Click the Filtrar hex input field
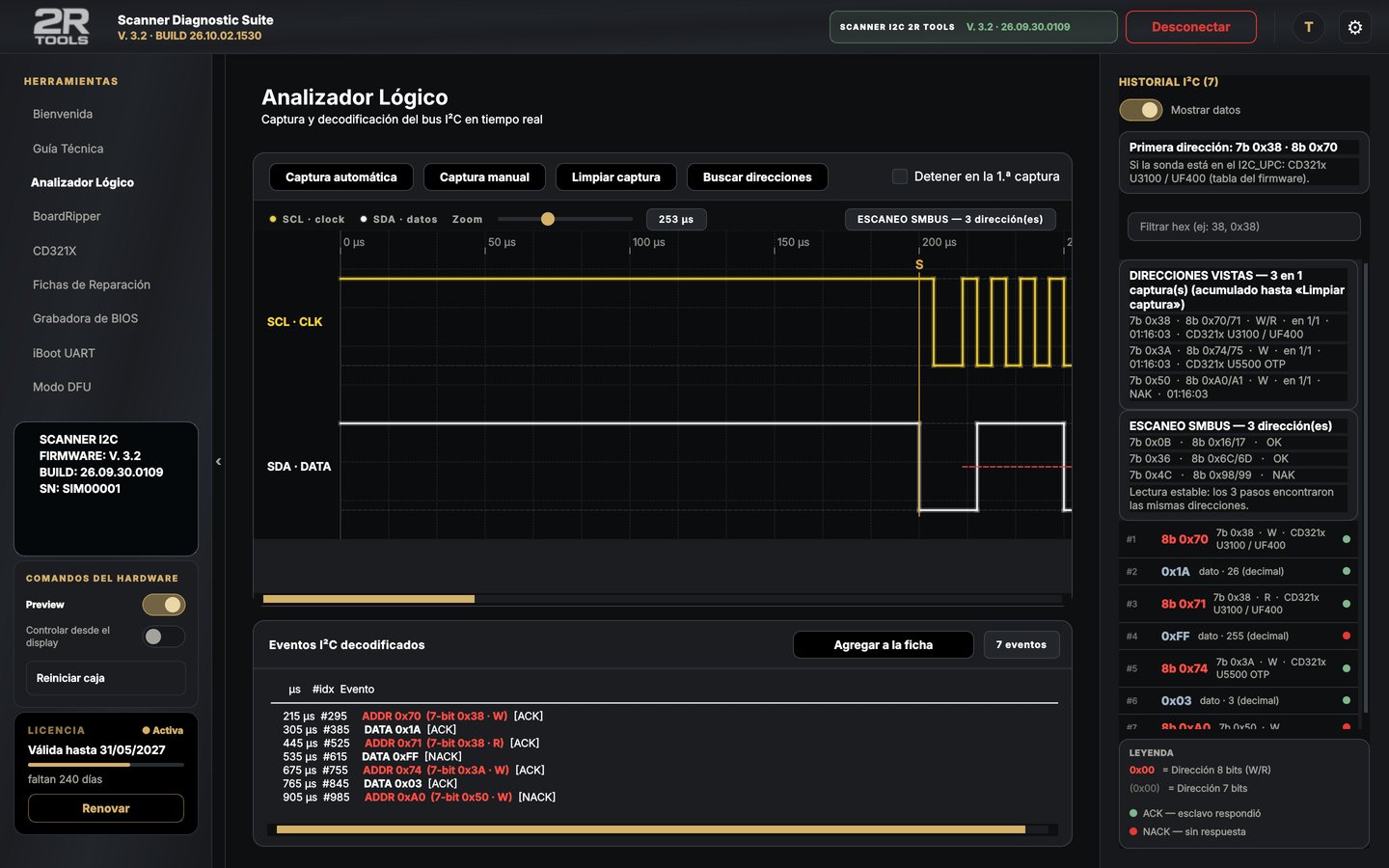Viewport: 1389px width, 868px height. click(1243, 227)
